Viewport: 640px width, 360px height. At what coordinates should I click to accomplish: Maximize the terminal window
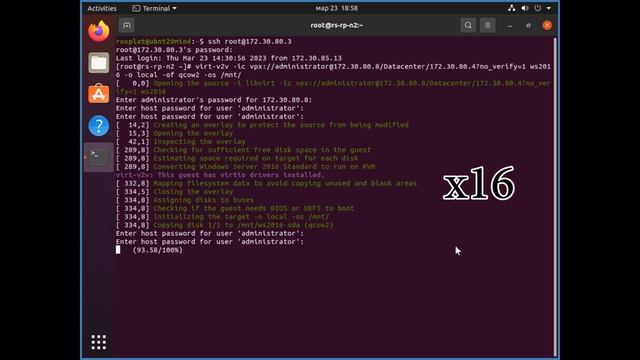528,26
